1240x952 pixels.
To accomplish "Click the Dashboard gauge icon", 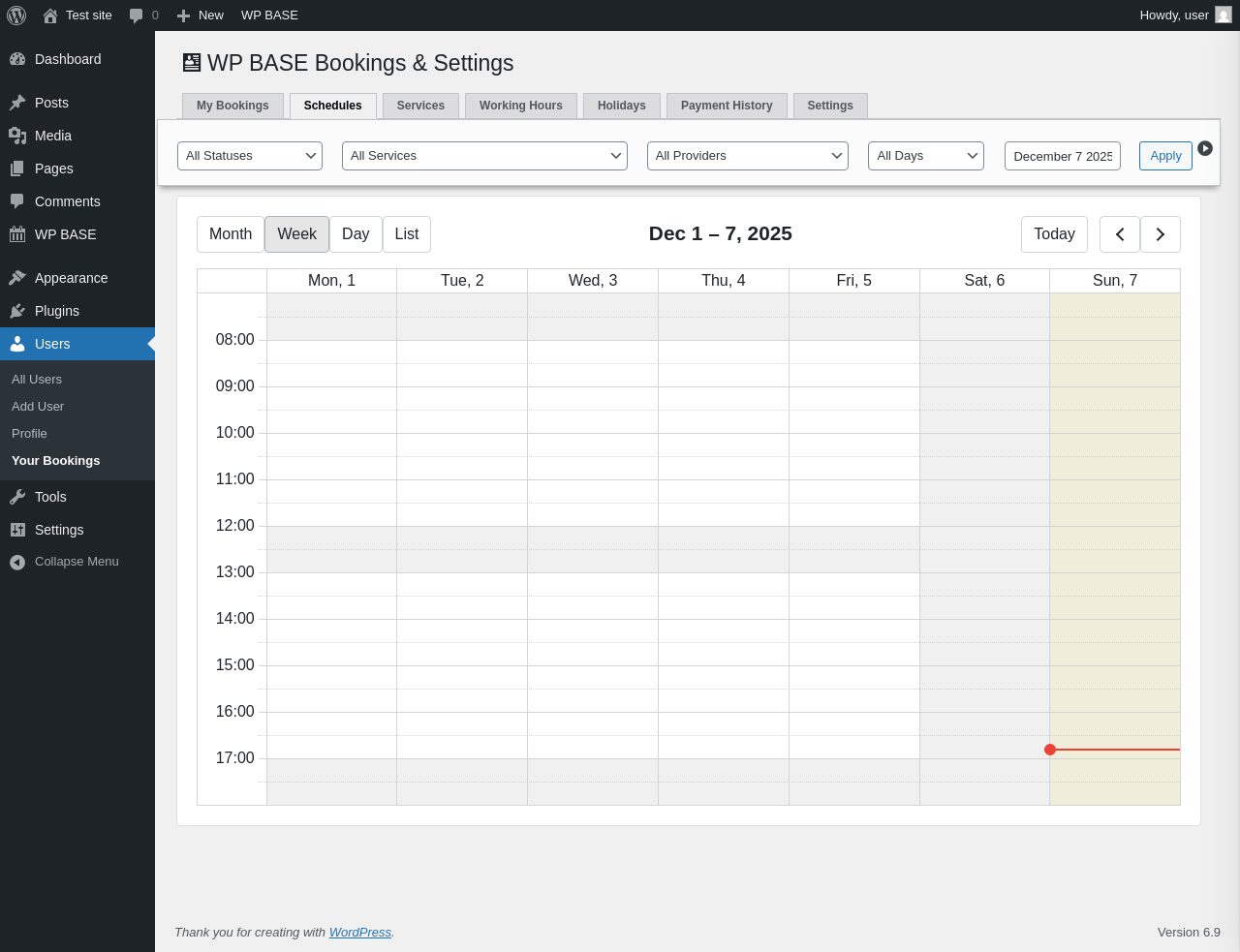I will pos(17,59).
